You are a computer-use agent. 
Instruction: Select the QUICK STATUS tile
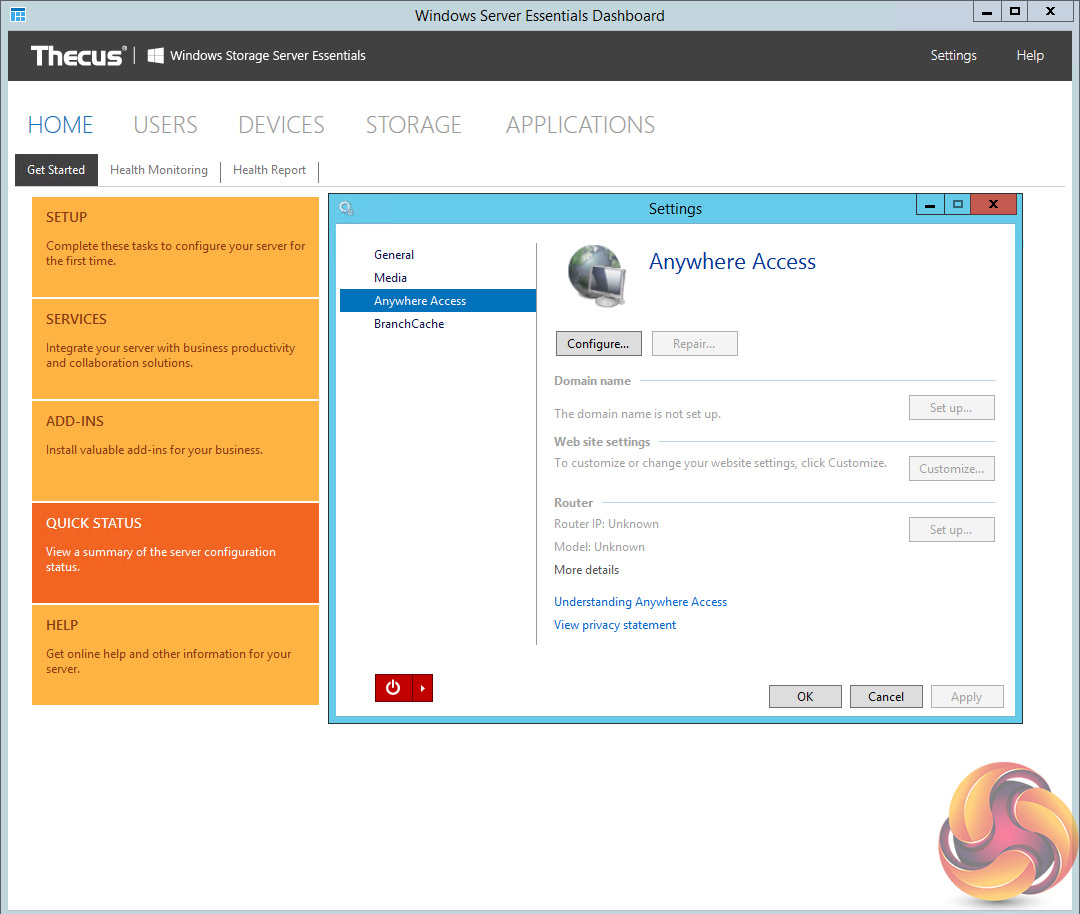tap(175, 552)
